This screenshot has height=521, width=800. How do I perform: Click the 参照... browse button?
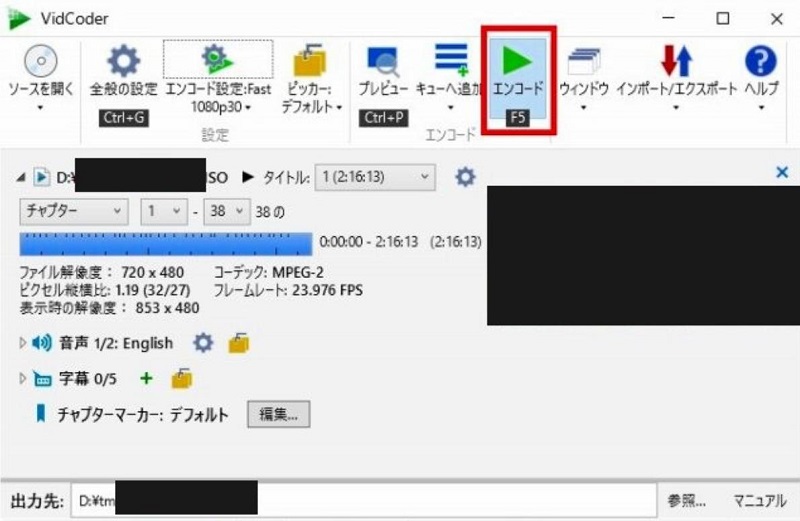[x=686, y=501]
